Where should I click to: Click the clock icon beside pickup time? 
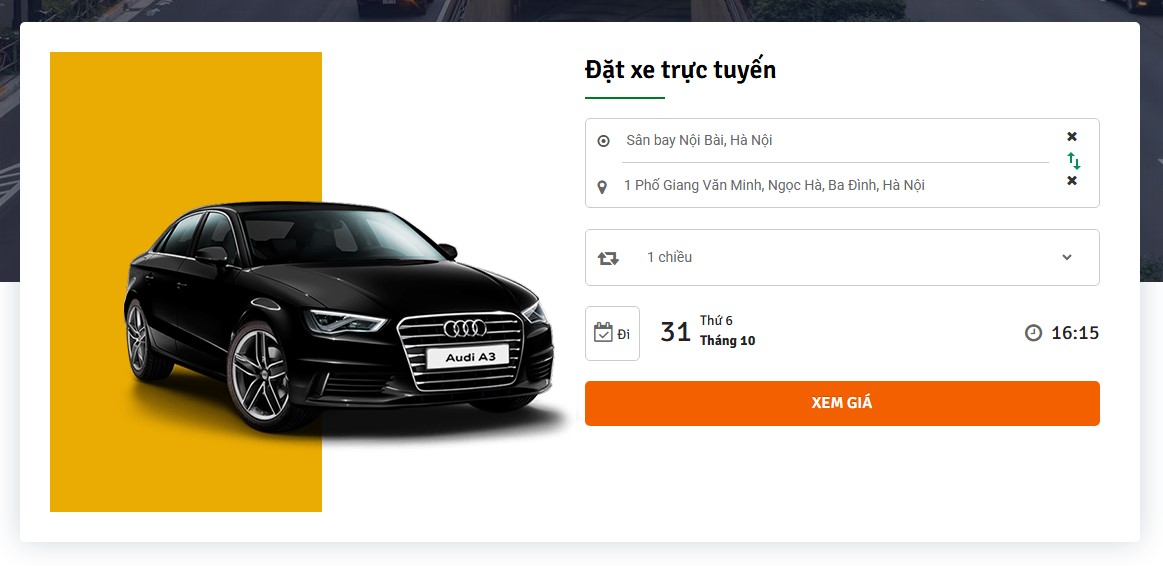point(1033,333)
